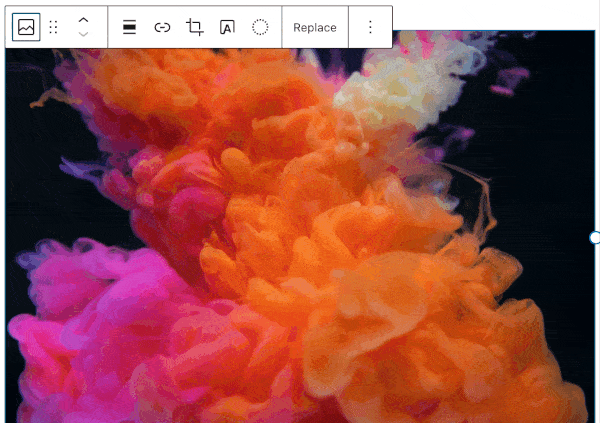Apply a duotone filter

point(260,28)
